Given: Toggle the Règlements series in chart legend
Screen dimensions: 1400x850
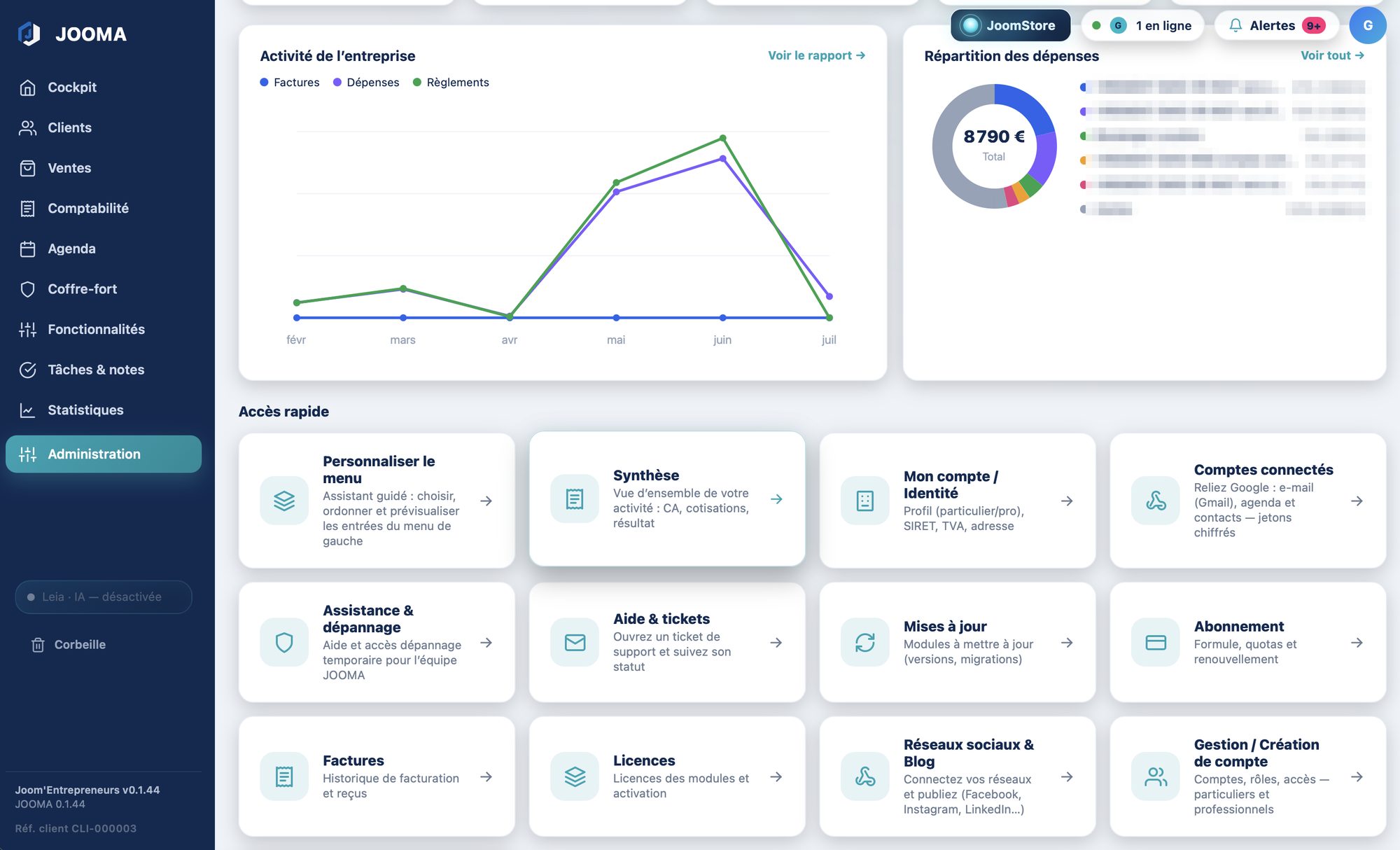Looking at the screenshot, I should click(451, 82).
